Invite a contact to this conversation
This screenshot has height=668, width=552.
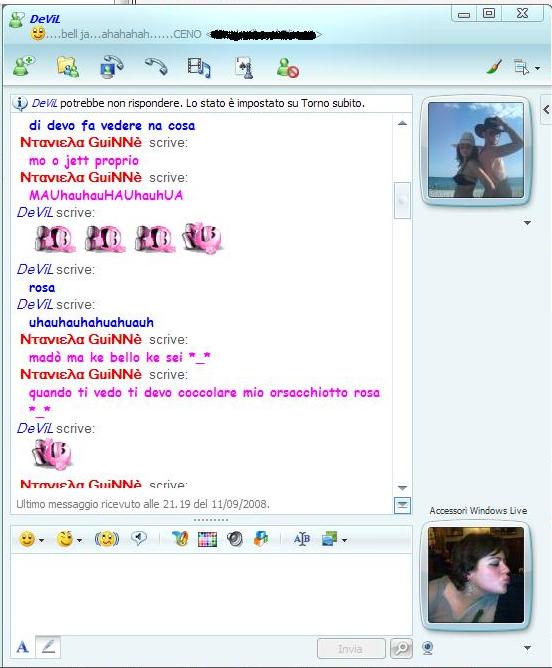(x=23, y=67)
